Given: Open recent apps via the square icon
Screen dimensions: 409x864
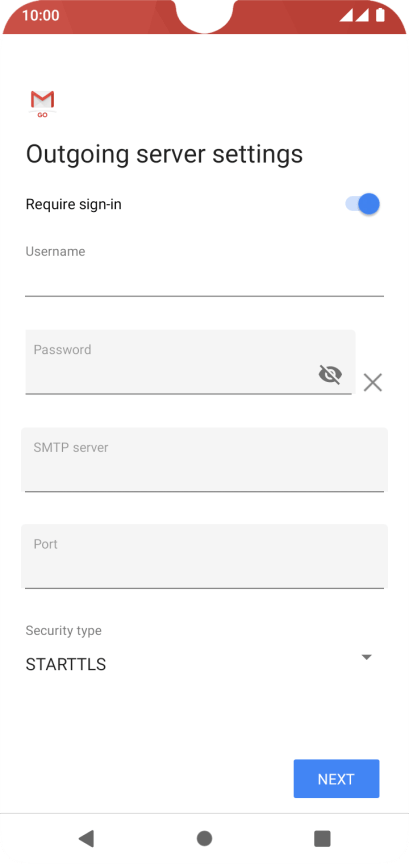Looking at the screenshot, I should pos(322,838).
